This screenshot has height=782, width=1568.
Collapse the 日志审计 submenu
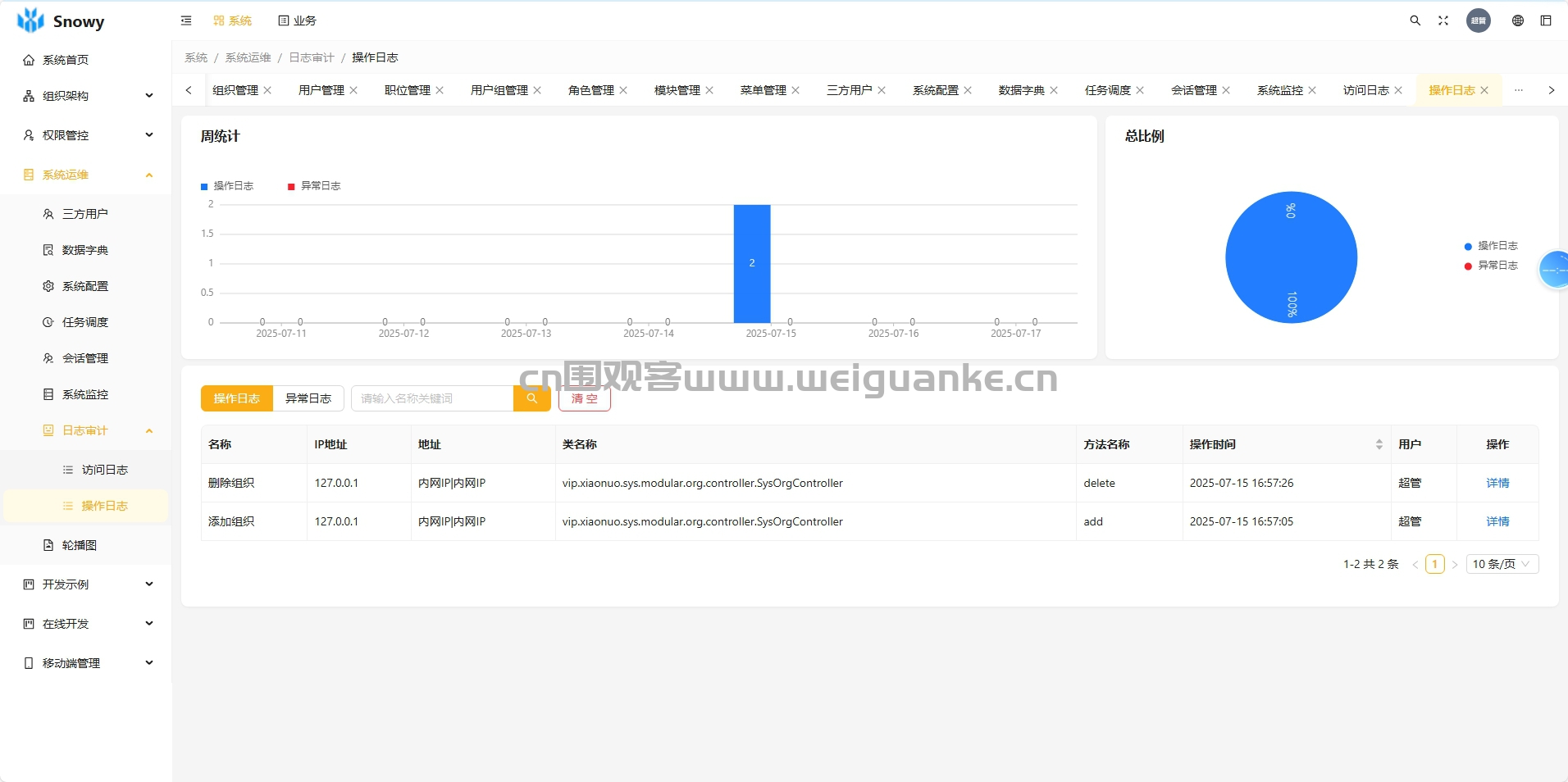pos(85,430)
